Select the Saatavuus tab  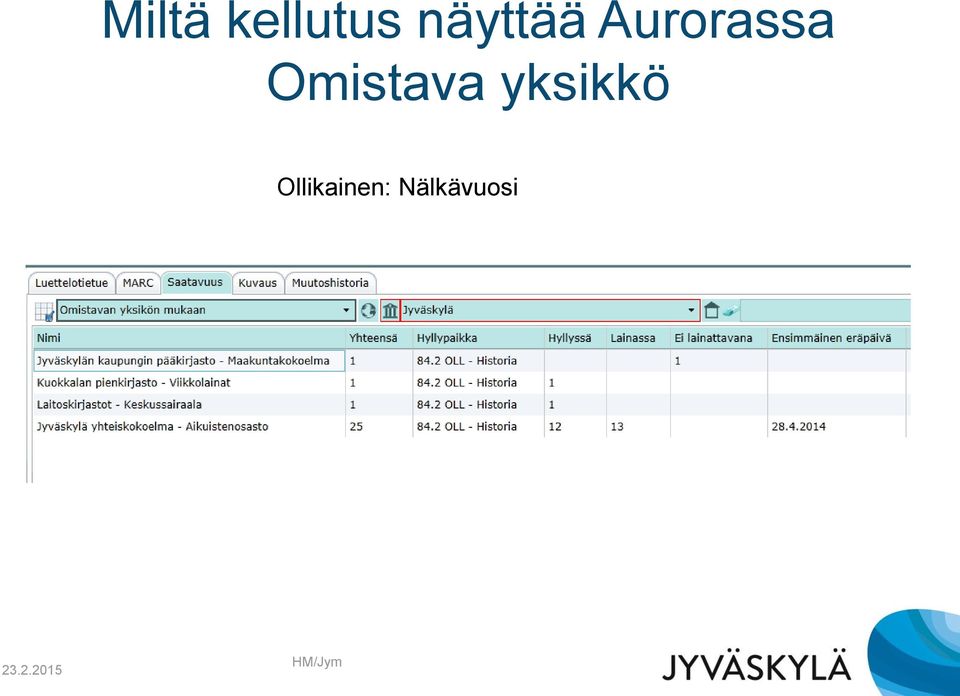(195, 282)
